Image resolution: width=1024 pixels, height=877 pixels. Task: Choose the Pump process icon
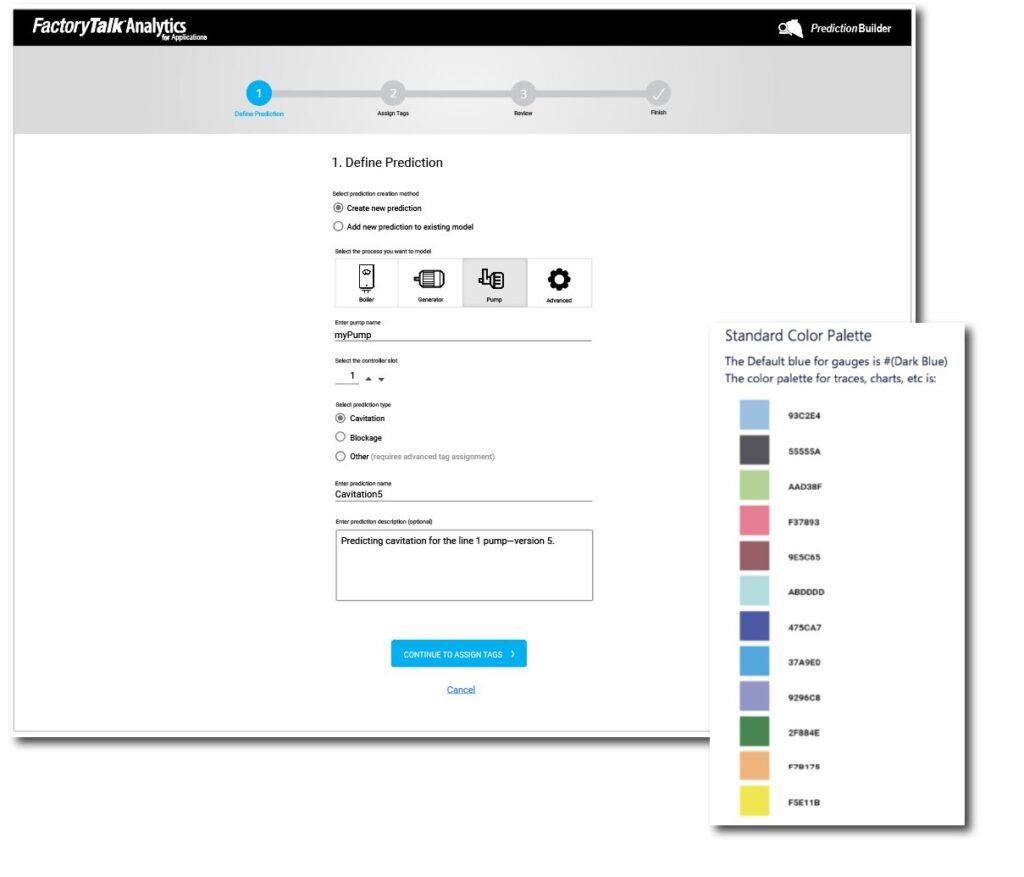click(494, 283)
